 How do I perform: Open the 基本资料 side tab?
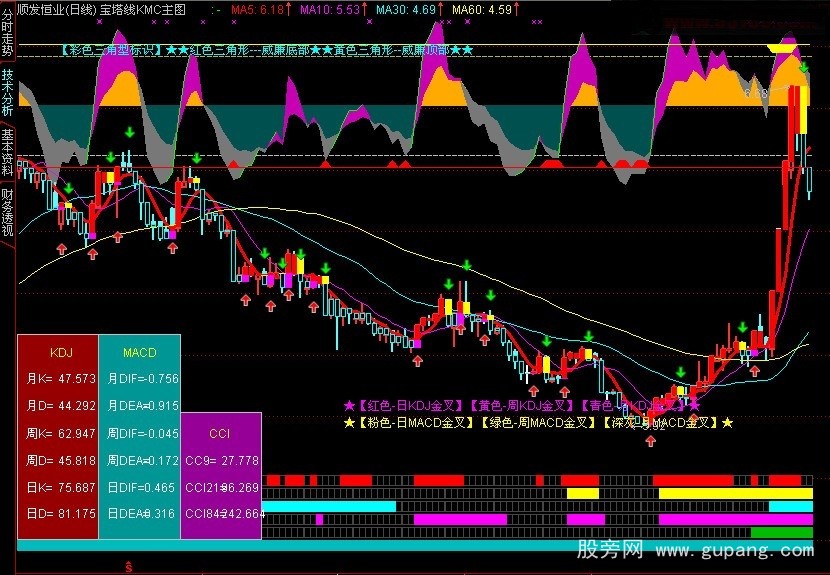point(7,152)
